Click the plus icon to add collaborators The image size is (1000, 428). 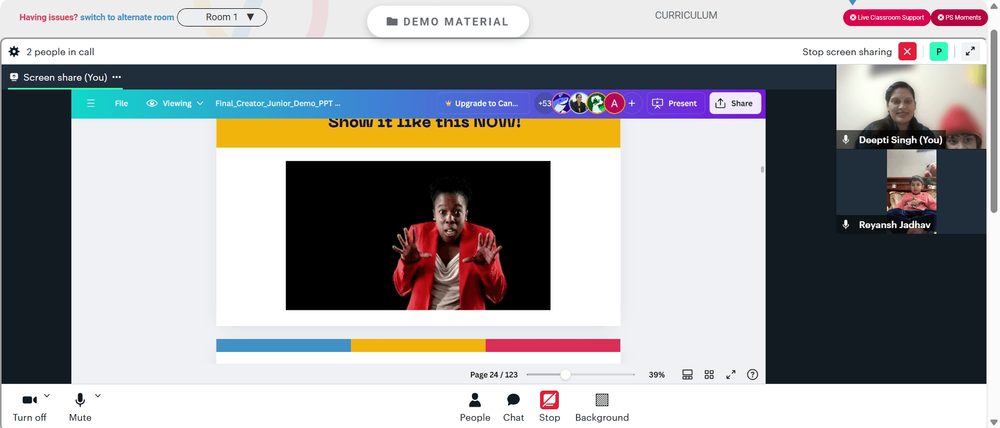[x=631, y=103]
